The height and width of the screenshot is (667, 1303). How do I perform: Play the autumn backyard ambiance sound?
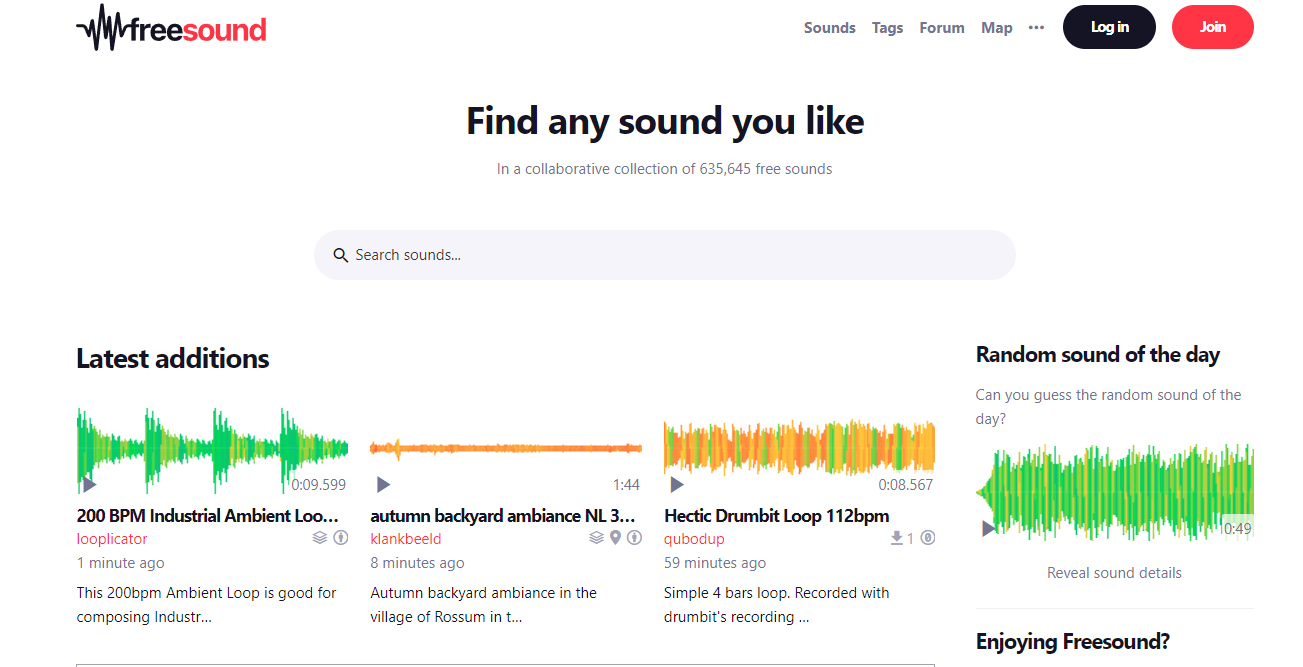(383, 485)
